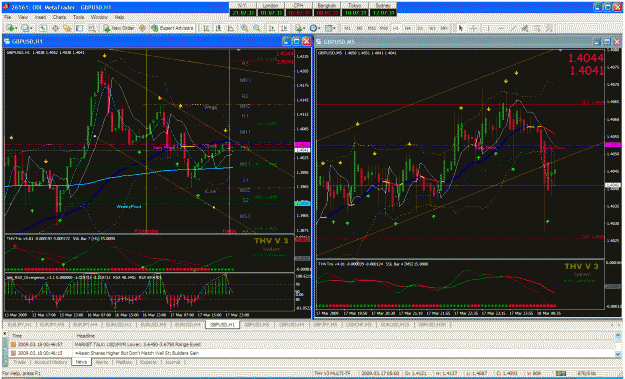This screenshot has height=379, width=625.
Task: Select the H4 timeframe button
Action: 408,28
